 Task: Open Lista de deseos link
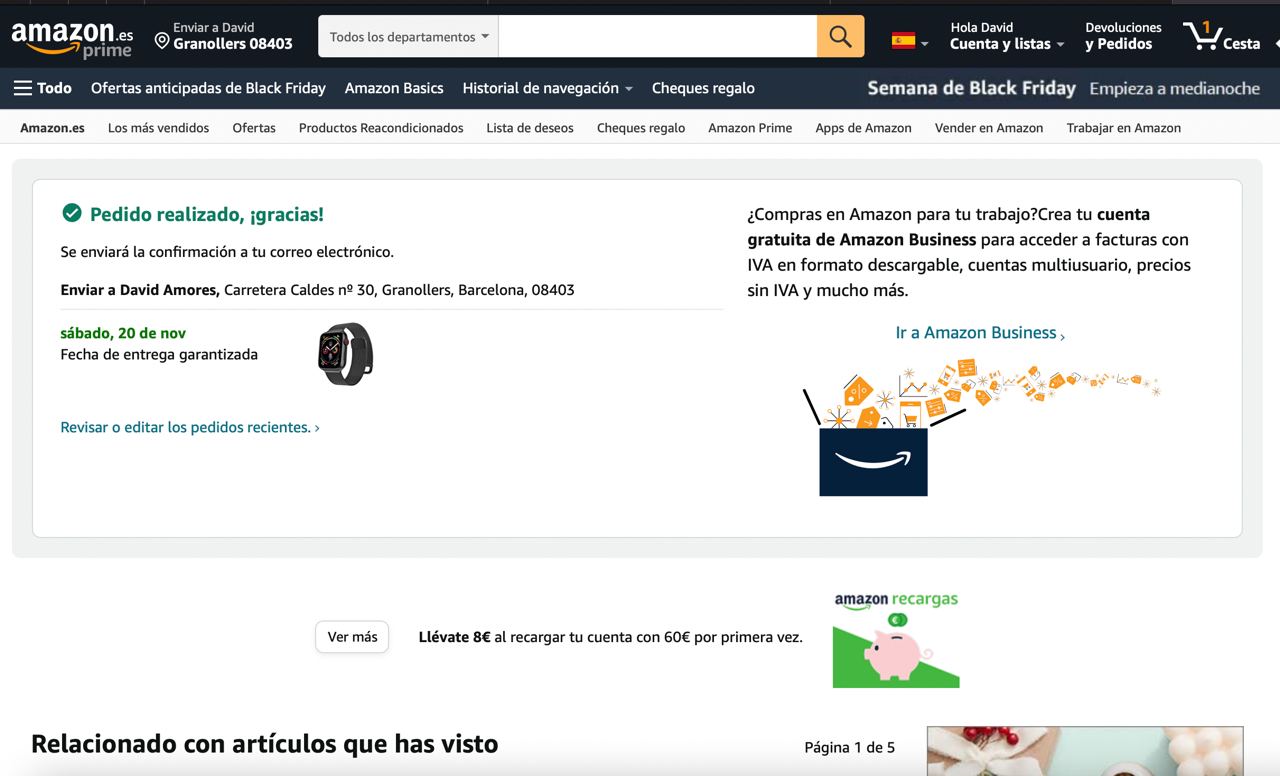coord(530,128)
